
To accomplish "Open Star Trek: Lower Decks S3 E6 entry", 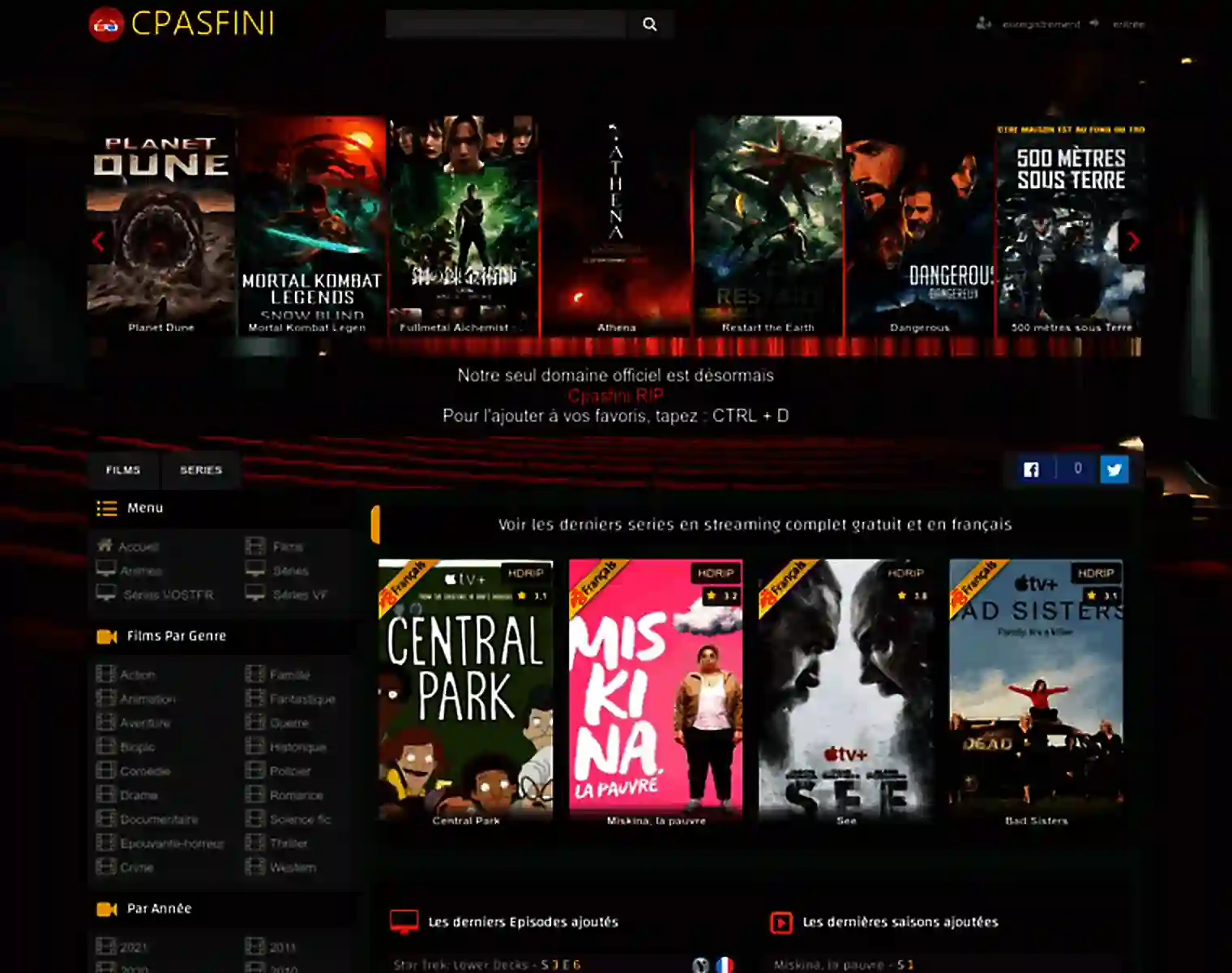I will (487, 965).
